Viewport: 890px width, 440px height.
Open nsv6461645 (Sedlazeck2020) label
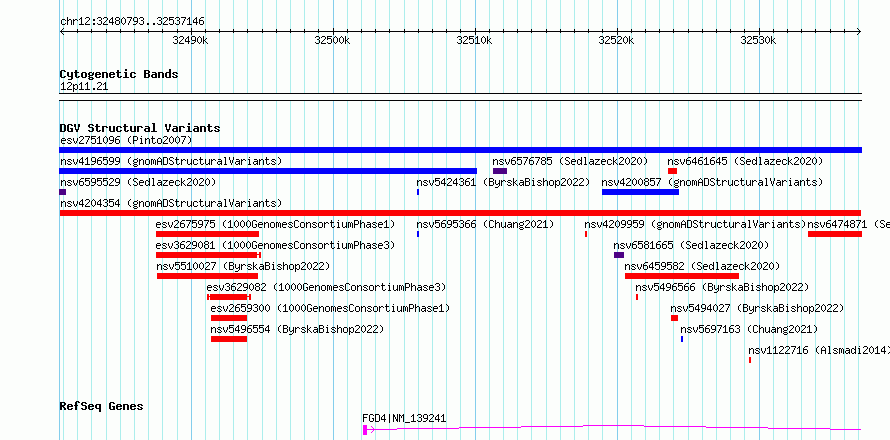[x=745, y=161]
